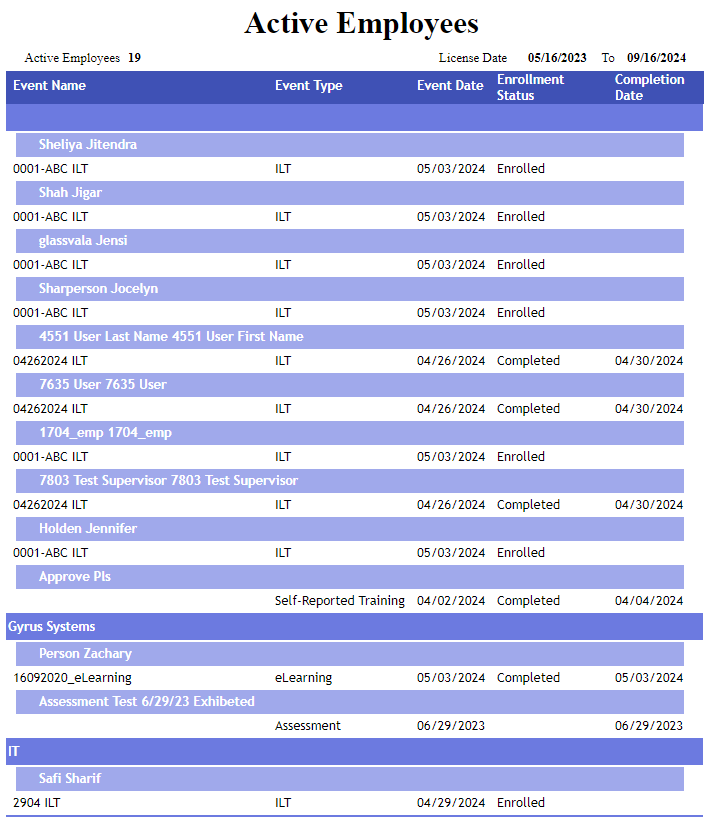
Task: Click the Event Date column header
Action: point(450,86)
